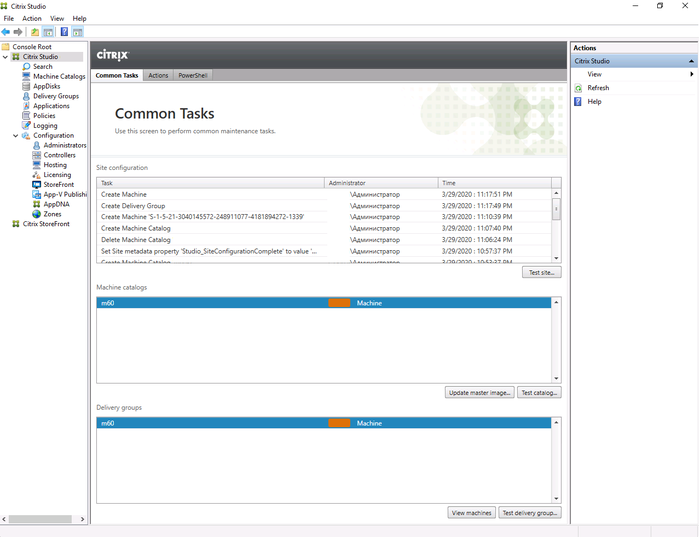The width and height of the screenshot is (700, 537).
Task: Click the Site configuration list vertical scrollbar
Action: 556,208
